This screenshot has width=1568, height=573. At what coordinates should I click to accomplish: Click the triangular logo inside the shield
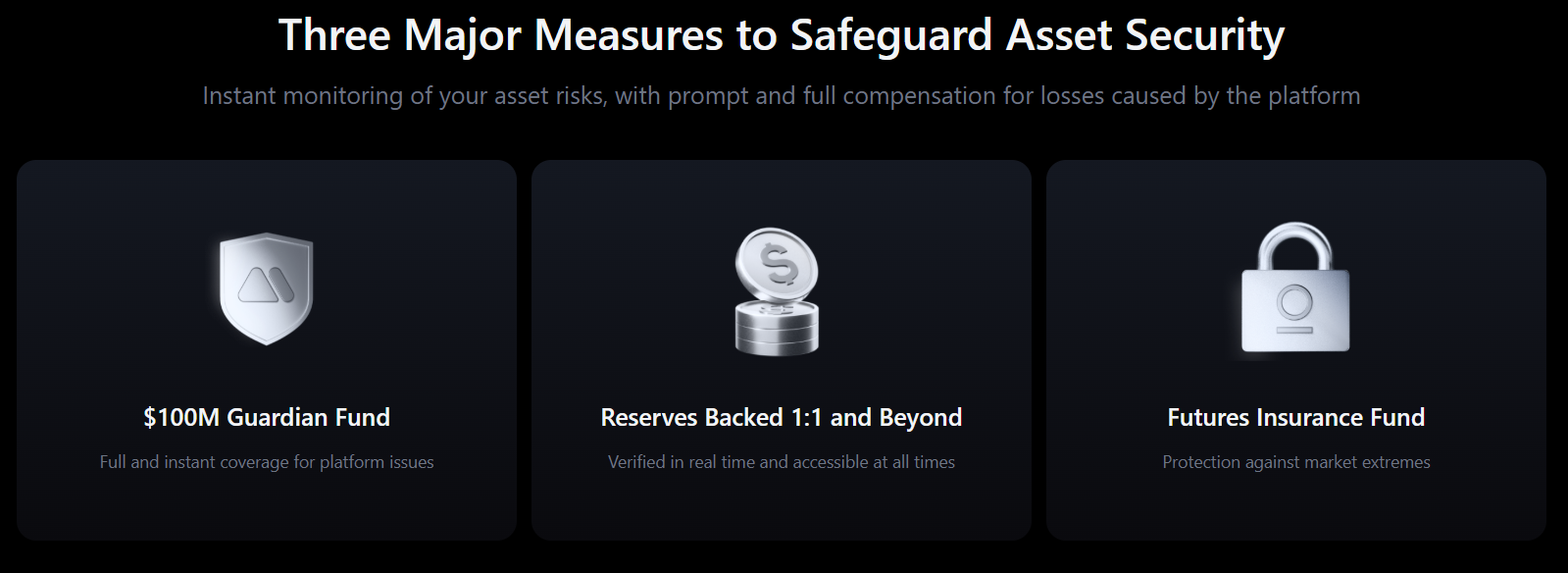click(x=266, y=284)
